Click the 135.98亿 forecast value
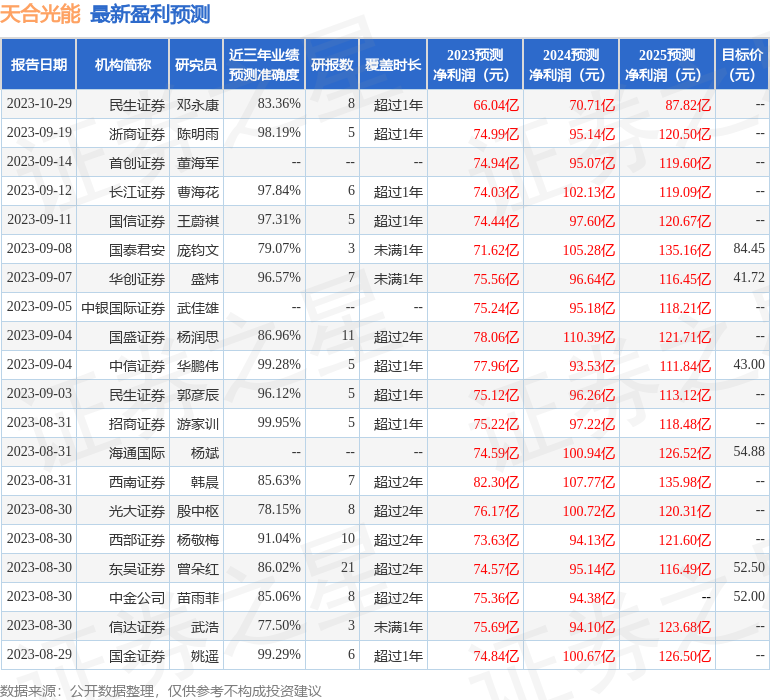 [685, 481]
